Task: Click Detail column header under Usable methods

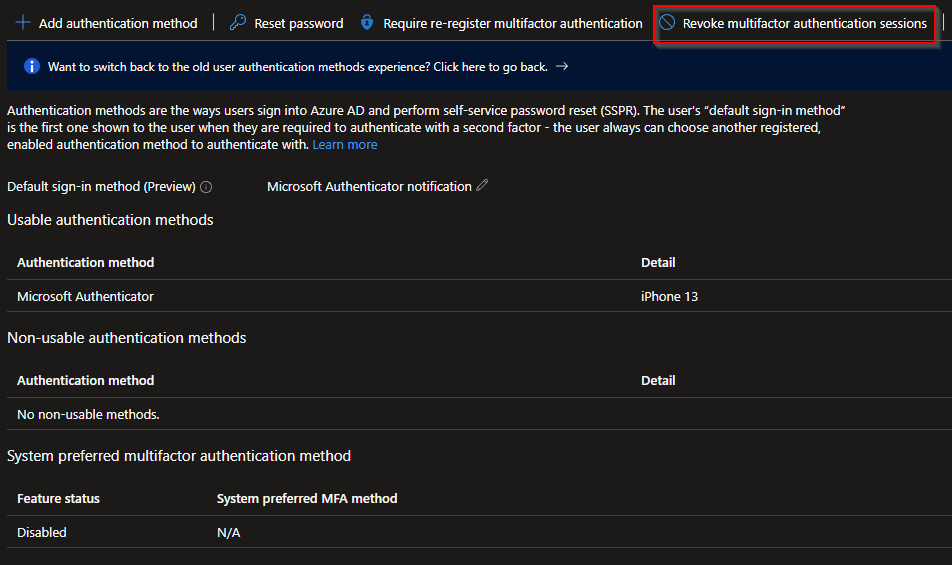Action: pos(658,262)
